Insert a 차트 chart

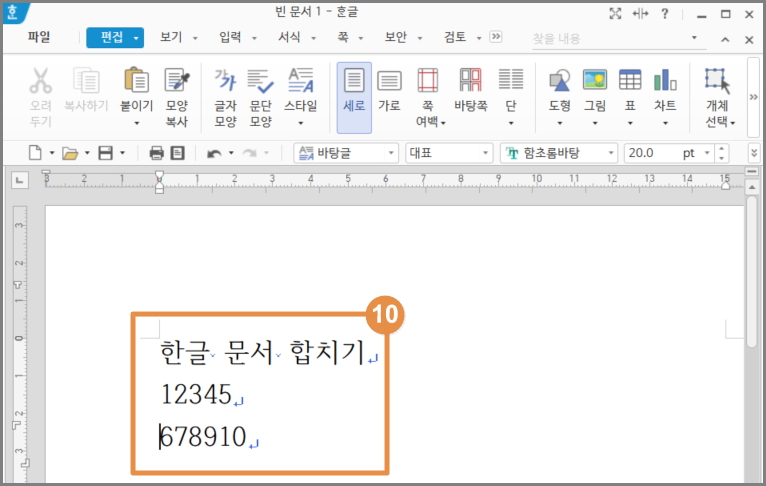click(665, 89)
